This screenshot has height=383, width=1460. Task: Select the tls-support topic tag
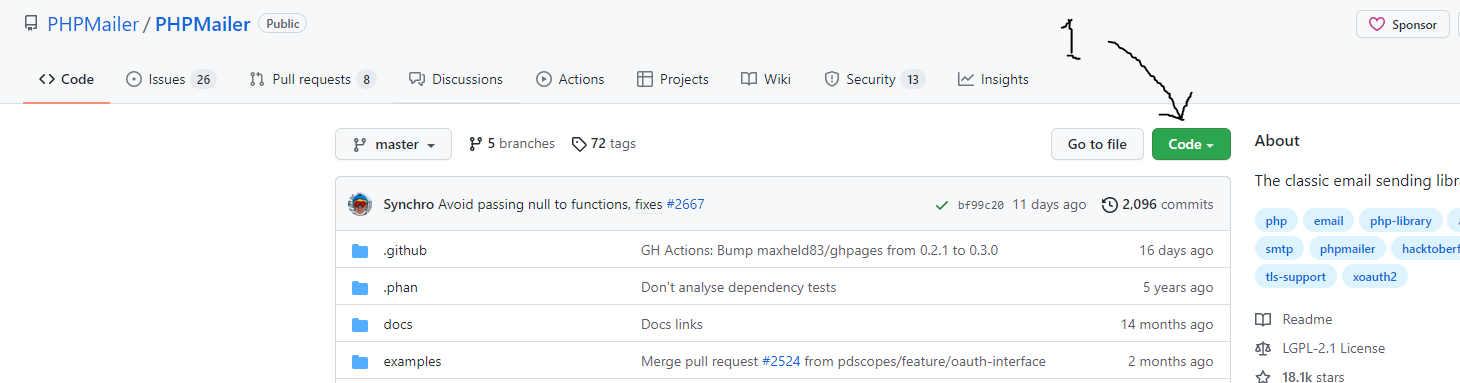[1295, 277]
